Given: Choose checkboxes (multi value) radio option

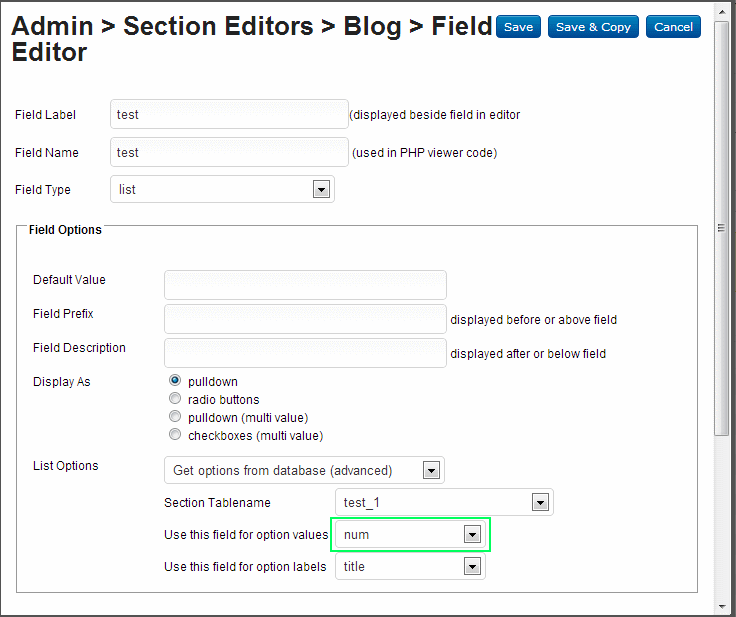Looking at the screenshot, I should point(176,435).
